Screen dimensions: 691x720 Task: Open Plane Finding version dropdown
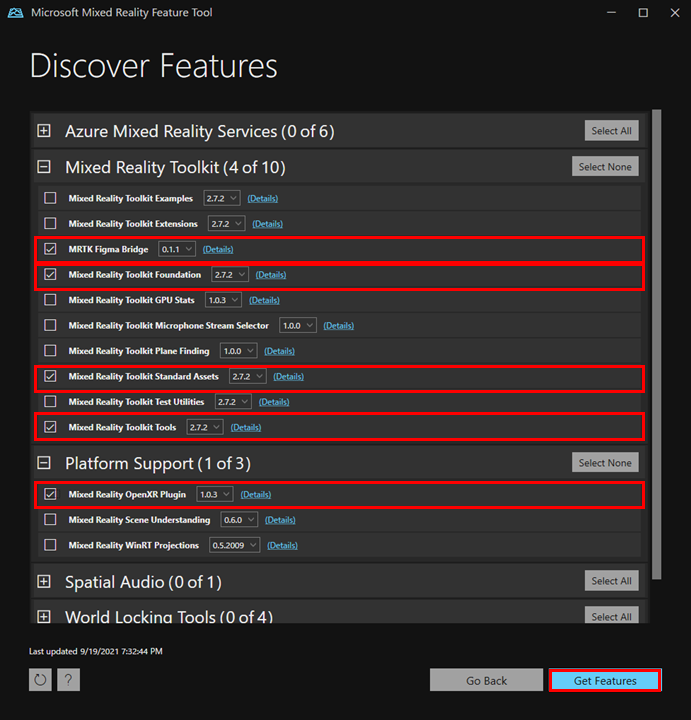[x=238, y=351]
